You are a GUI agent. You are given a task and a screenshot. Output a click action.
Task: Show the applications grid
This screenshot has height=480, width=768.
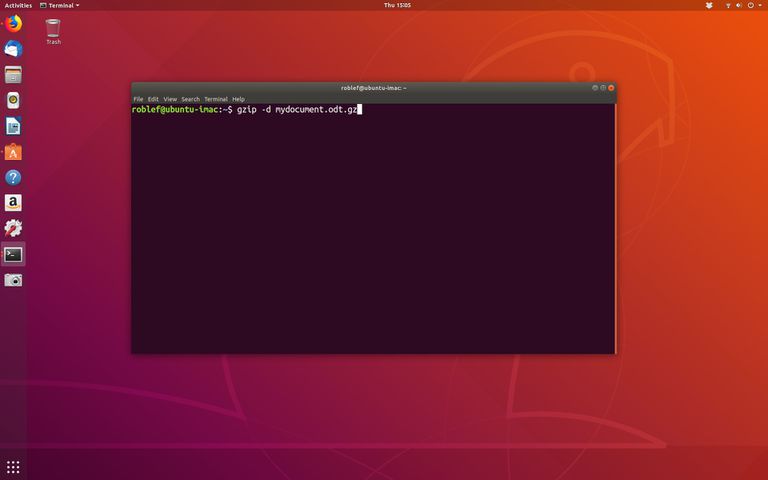click(13, 467)
